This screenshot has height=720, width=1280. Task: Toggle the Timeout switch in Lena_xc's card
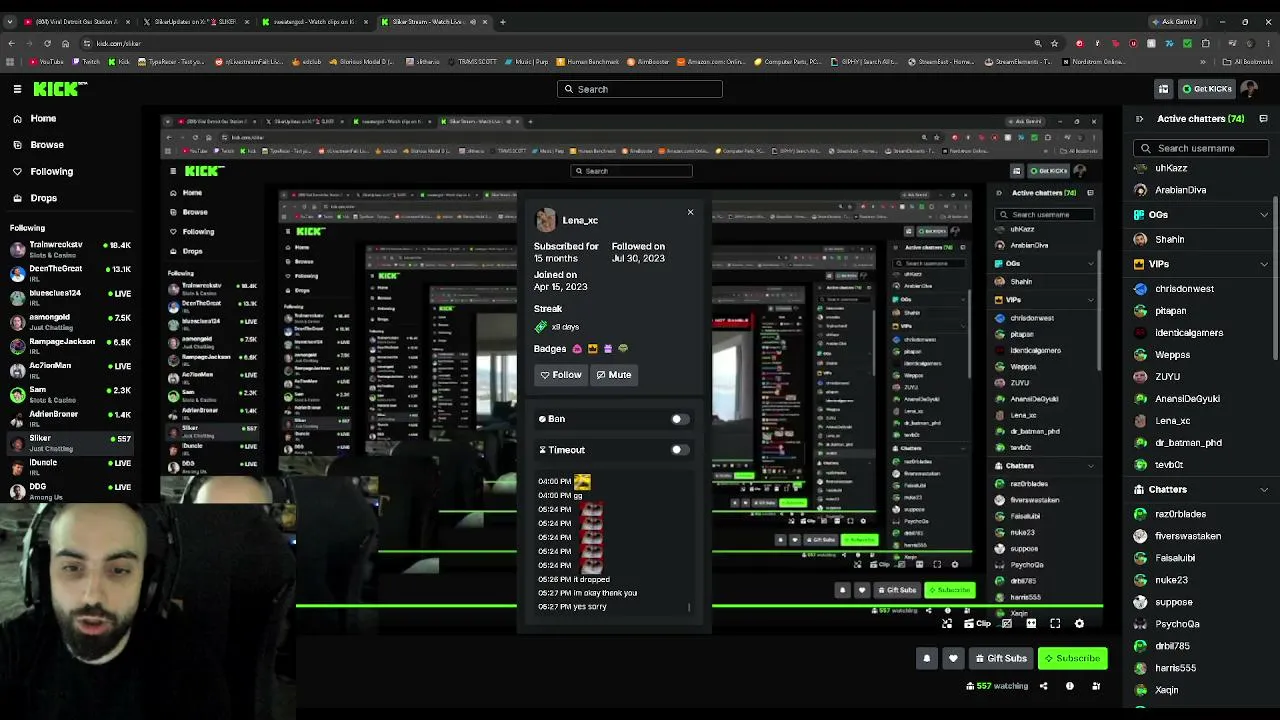(679, 450)
